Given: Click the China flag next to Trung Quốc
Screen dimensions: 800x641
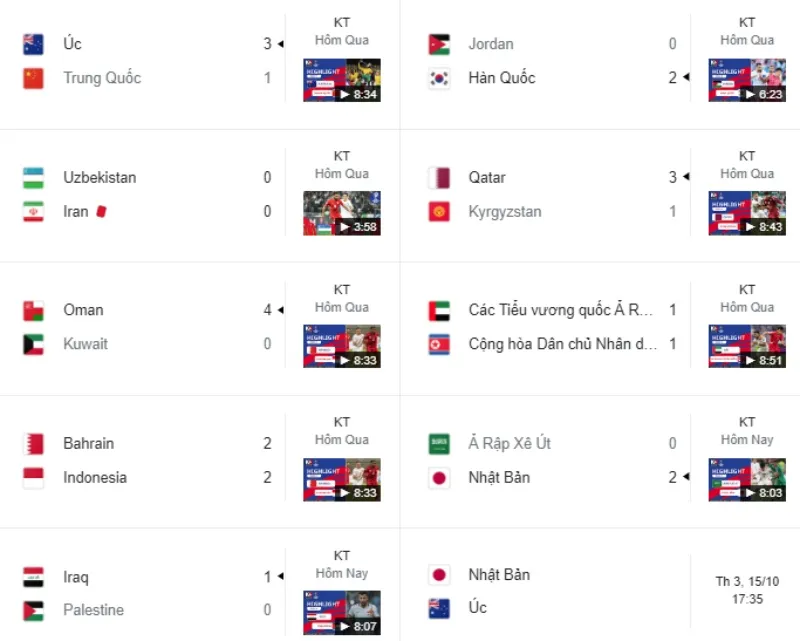Looking at the screenshot, I should tap(31, 77).
